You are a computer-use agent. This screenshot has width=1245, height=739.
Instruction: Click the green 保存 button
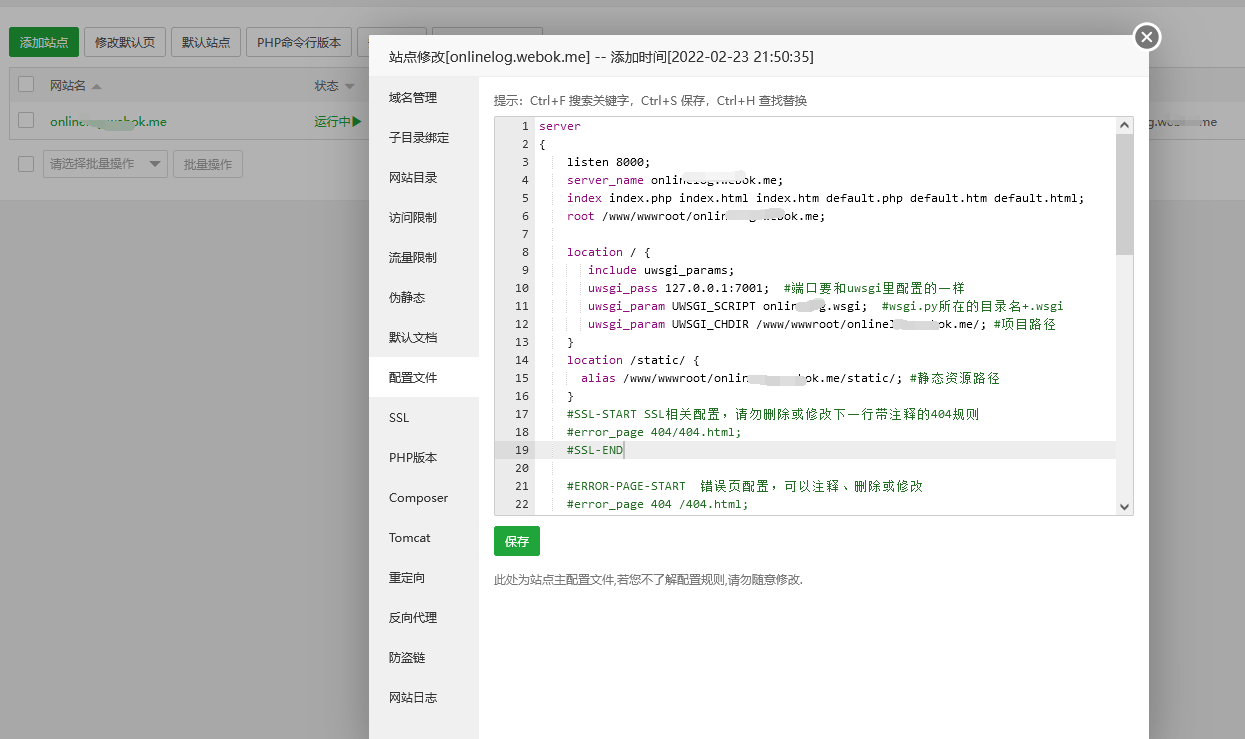point(517,541)
